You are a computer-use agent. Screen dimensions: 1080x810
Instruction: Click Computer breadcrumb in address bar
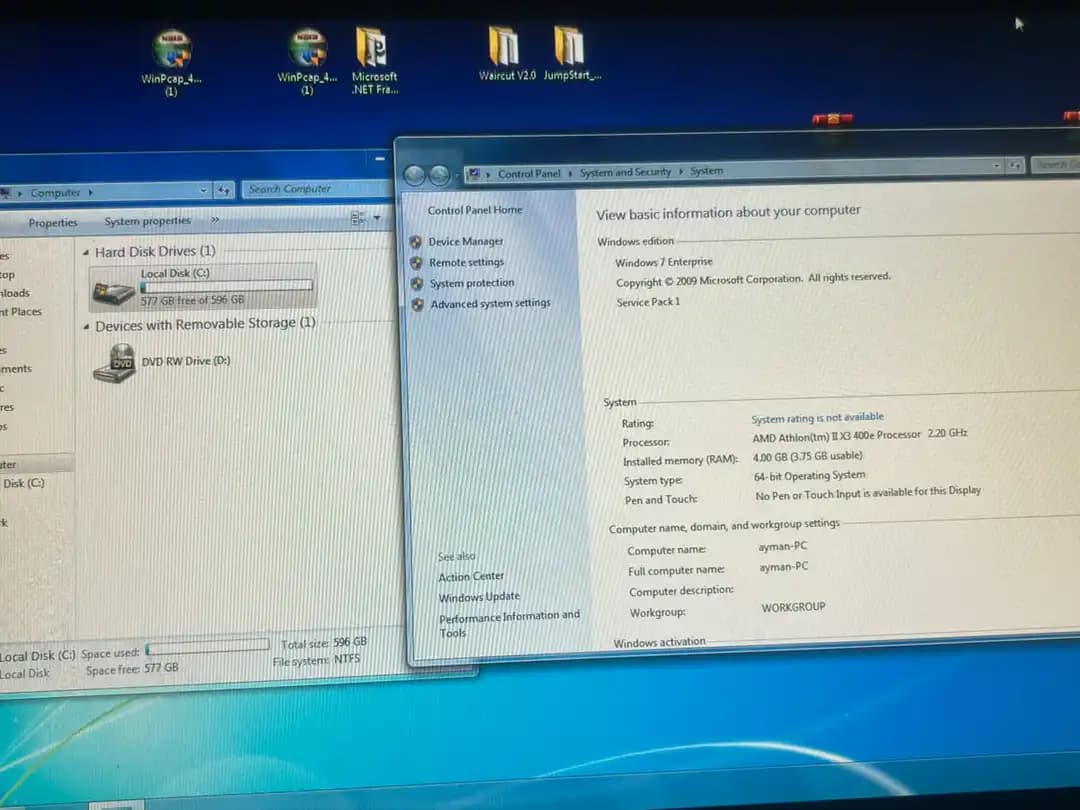click(x=55, y=193)
